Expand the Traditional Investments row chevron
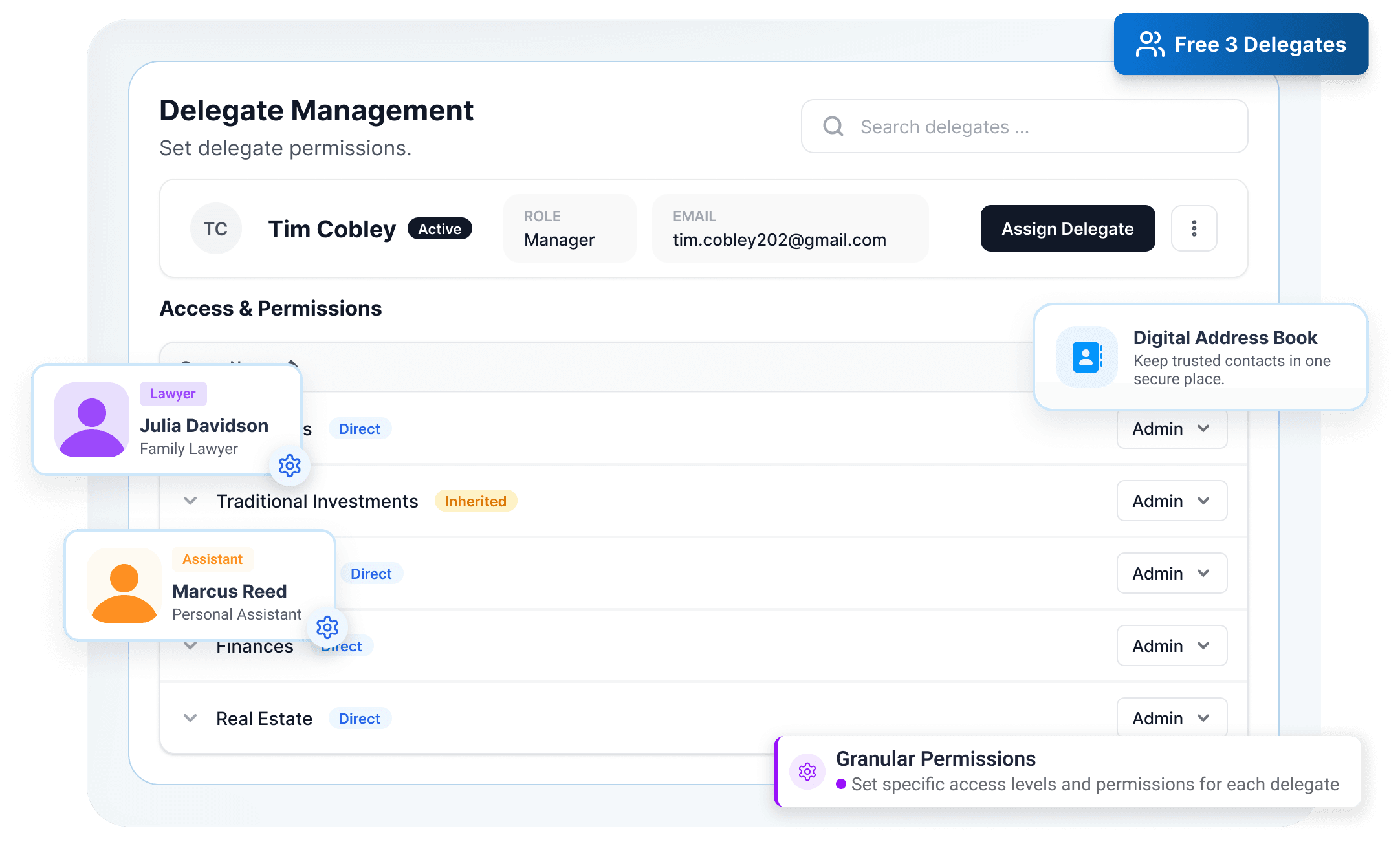 click(x=190, y=501)
